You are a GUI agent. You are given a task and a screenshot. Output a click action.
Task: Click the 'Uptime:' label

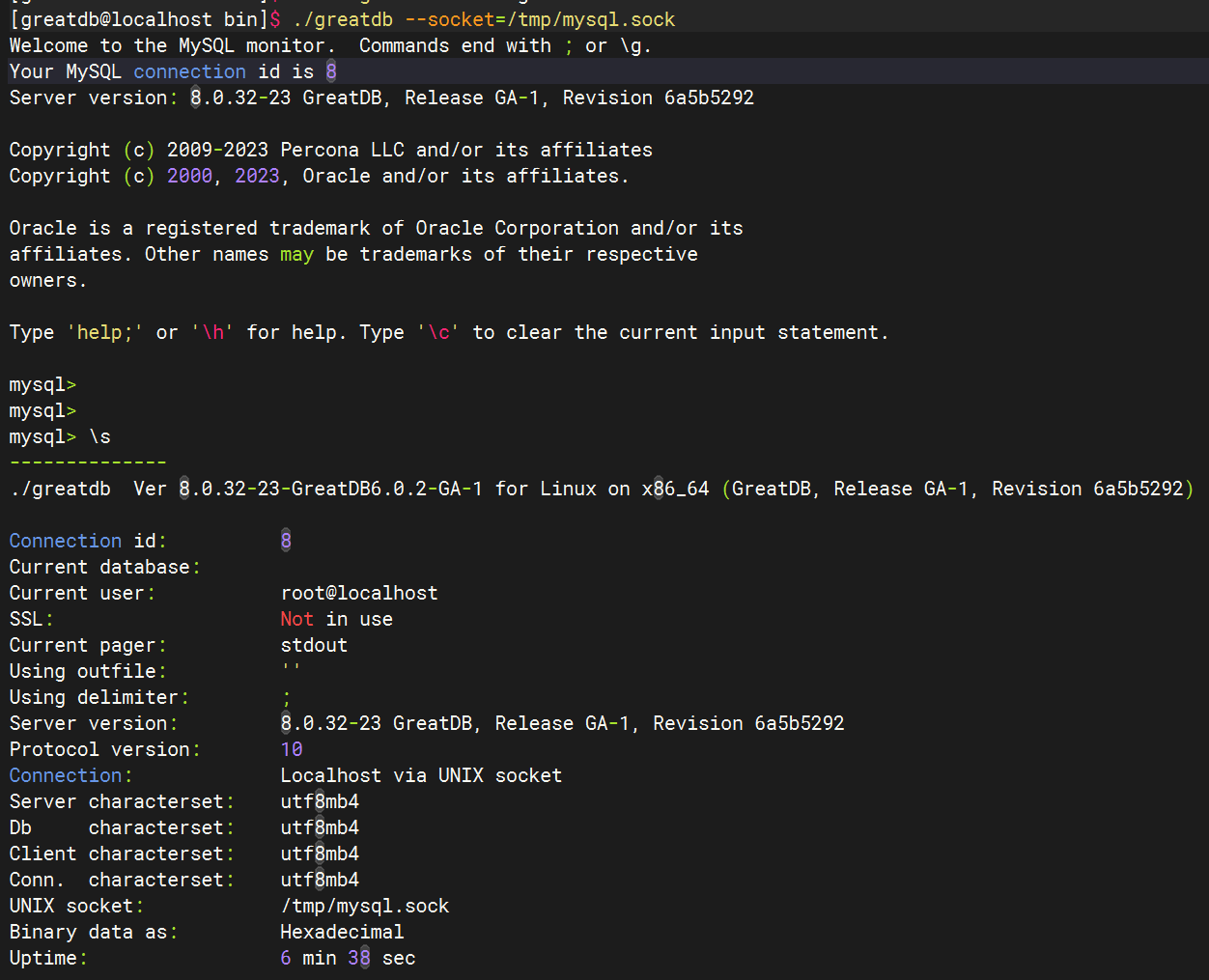[48, 958]
